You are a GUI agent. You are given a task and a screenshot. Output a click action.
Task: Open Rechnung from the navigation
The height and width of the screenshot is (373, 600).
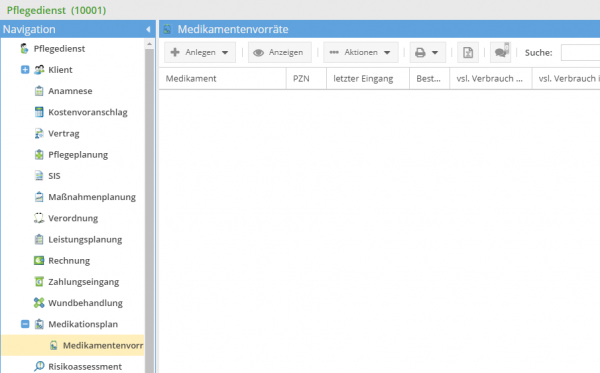click(x=69, y=261)
